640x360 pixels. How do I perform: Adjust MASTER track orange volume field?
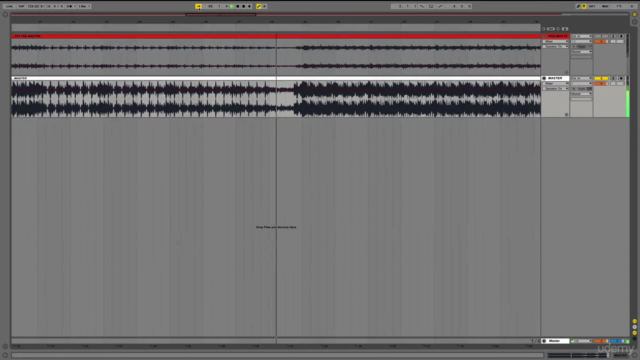coord(601,83)
